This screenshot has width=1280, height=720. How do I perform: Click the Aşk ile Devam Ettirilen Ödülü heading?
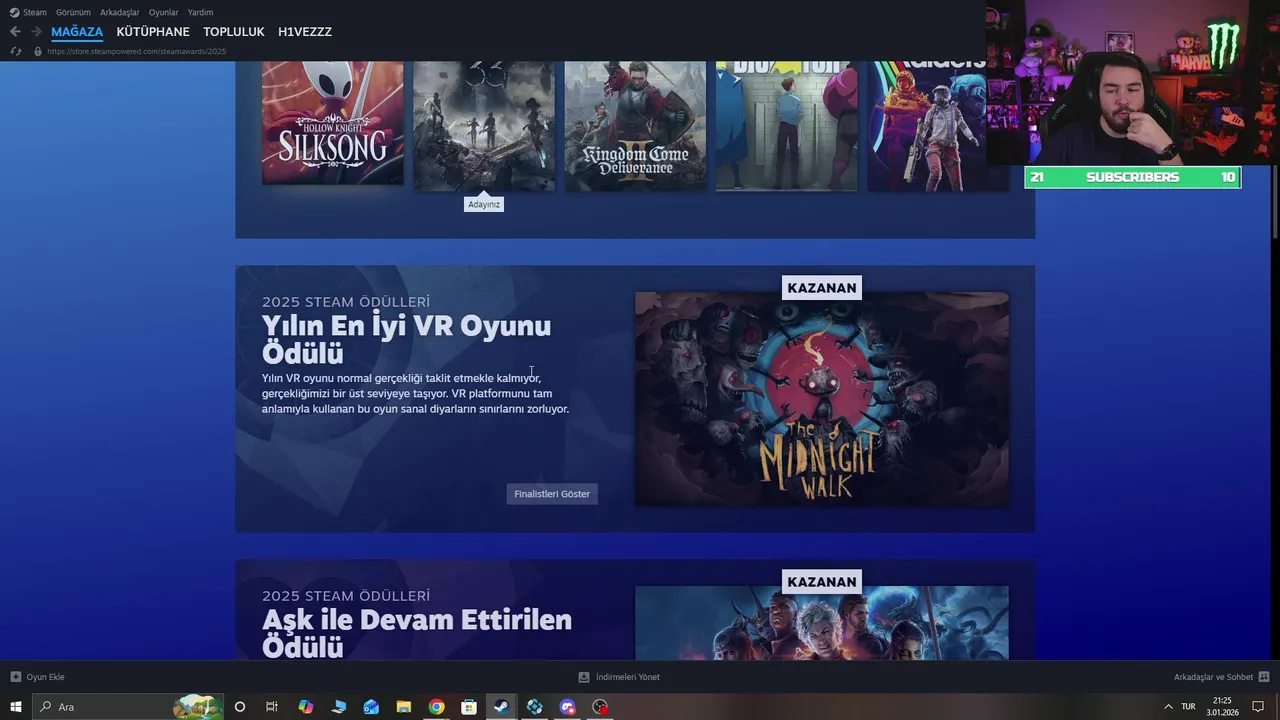(x=417, y=633)
